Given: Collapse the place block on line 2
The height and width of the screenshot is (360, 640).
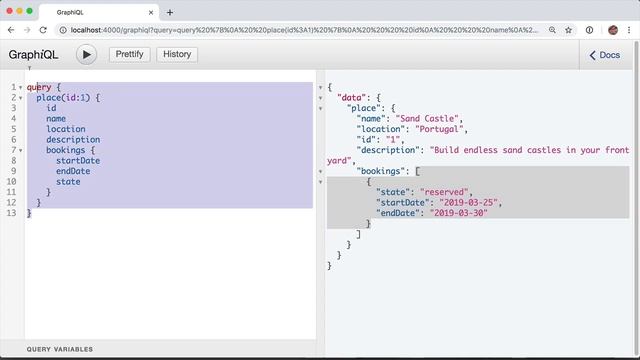Looking at the screenshot, I should [20, 98].
